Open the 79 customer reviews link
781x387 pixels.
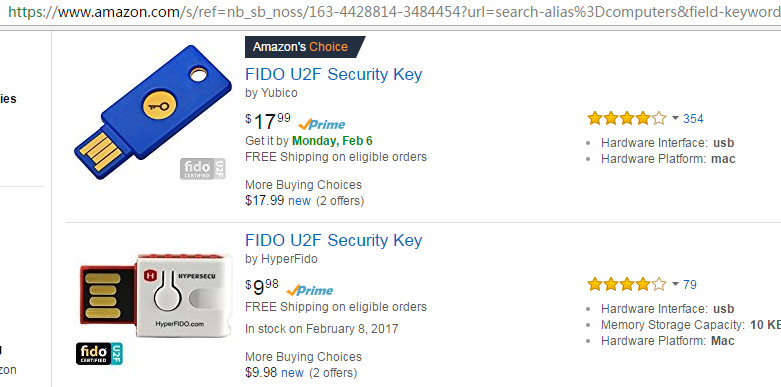click(x=689, y=284)
